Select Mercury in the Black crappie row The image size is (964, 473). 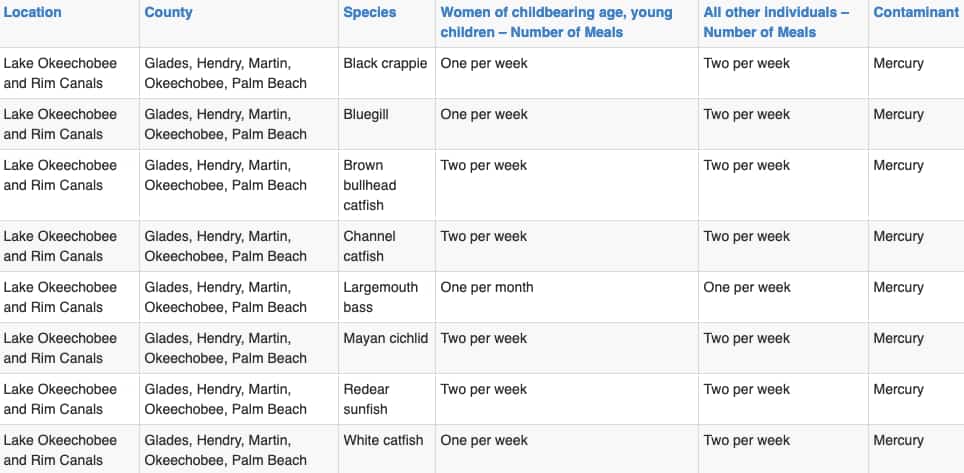coord(898,63)
